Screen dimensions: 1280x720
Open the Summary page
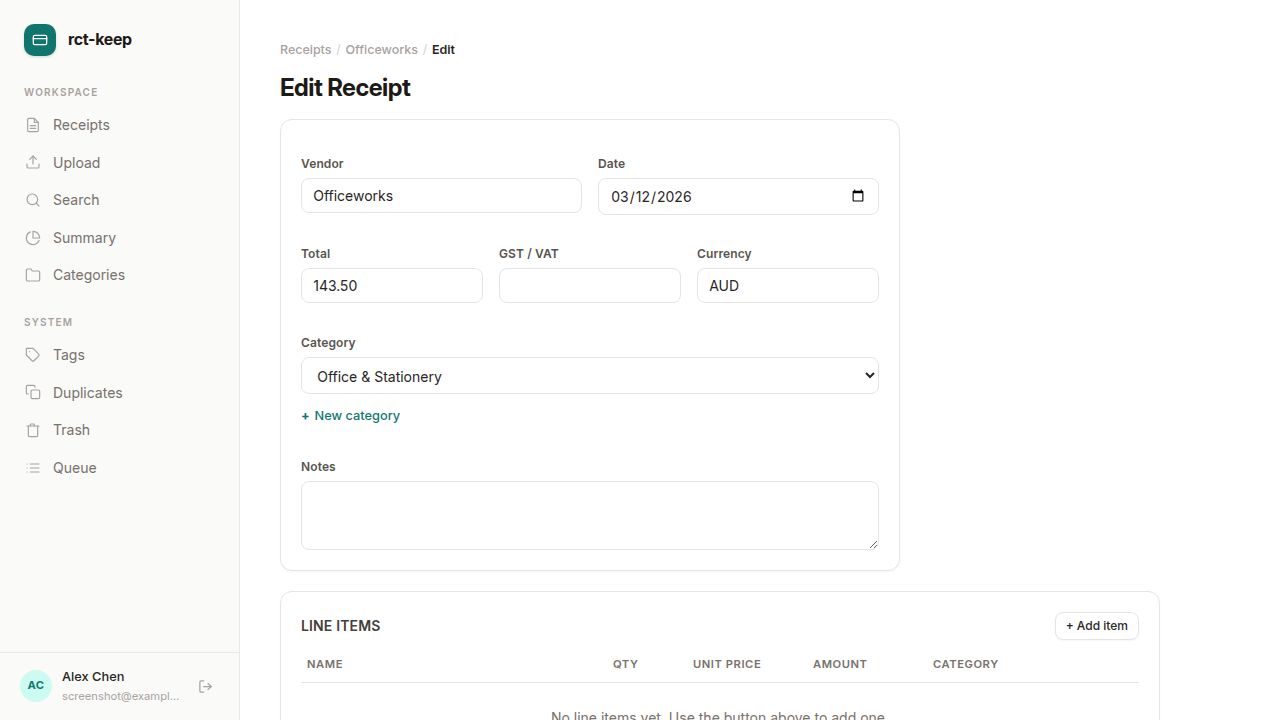[x=84, y=238]
